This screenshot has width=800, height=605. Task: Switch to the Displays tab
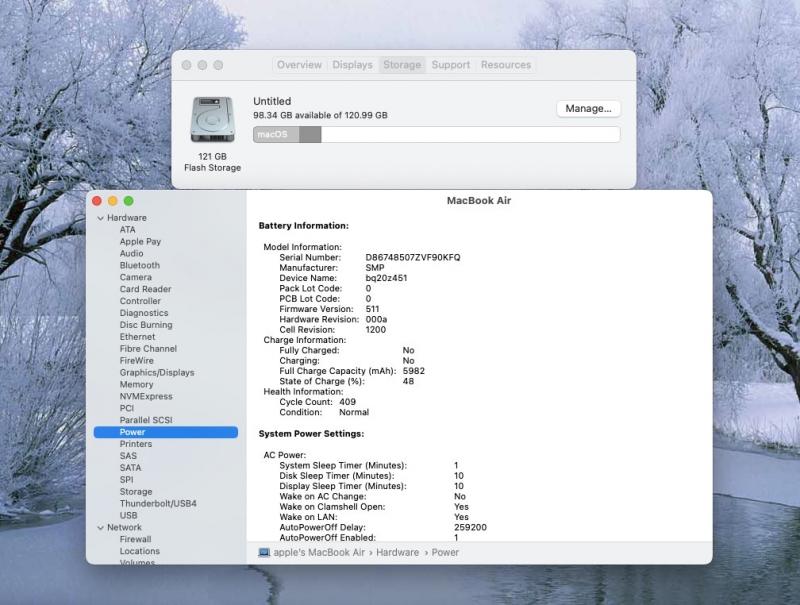coord(353,65)
